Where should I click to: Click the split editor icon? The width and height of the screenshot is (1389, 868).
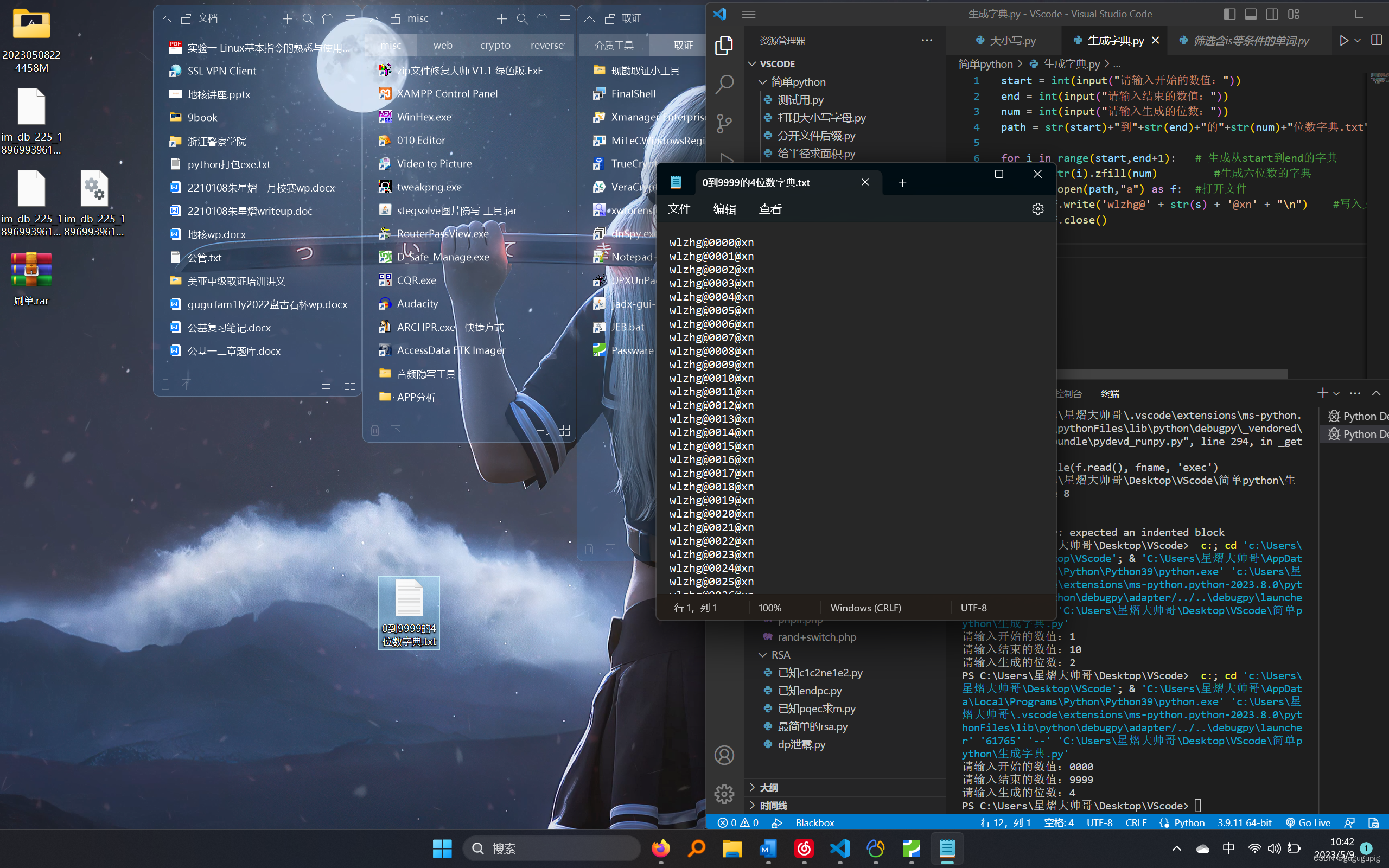(x=1377, y=40)
